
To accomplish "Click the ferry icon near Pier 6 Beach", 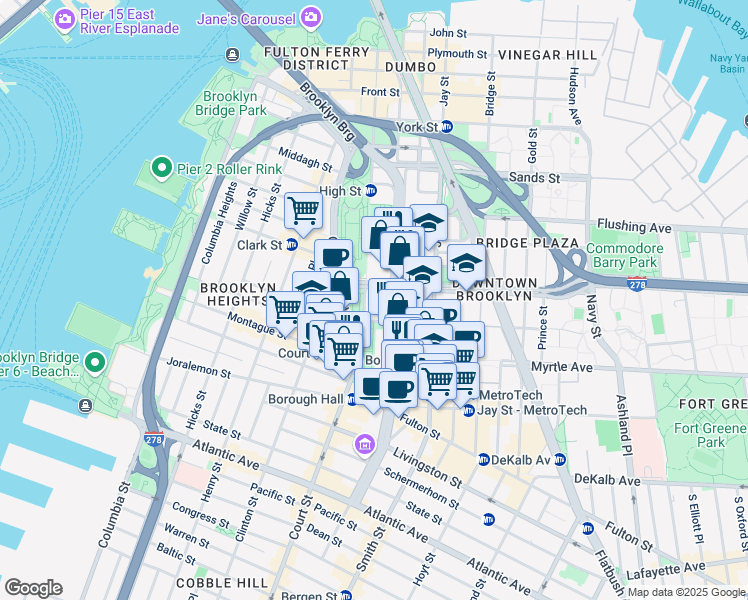I will (86, 406).
